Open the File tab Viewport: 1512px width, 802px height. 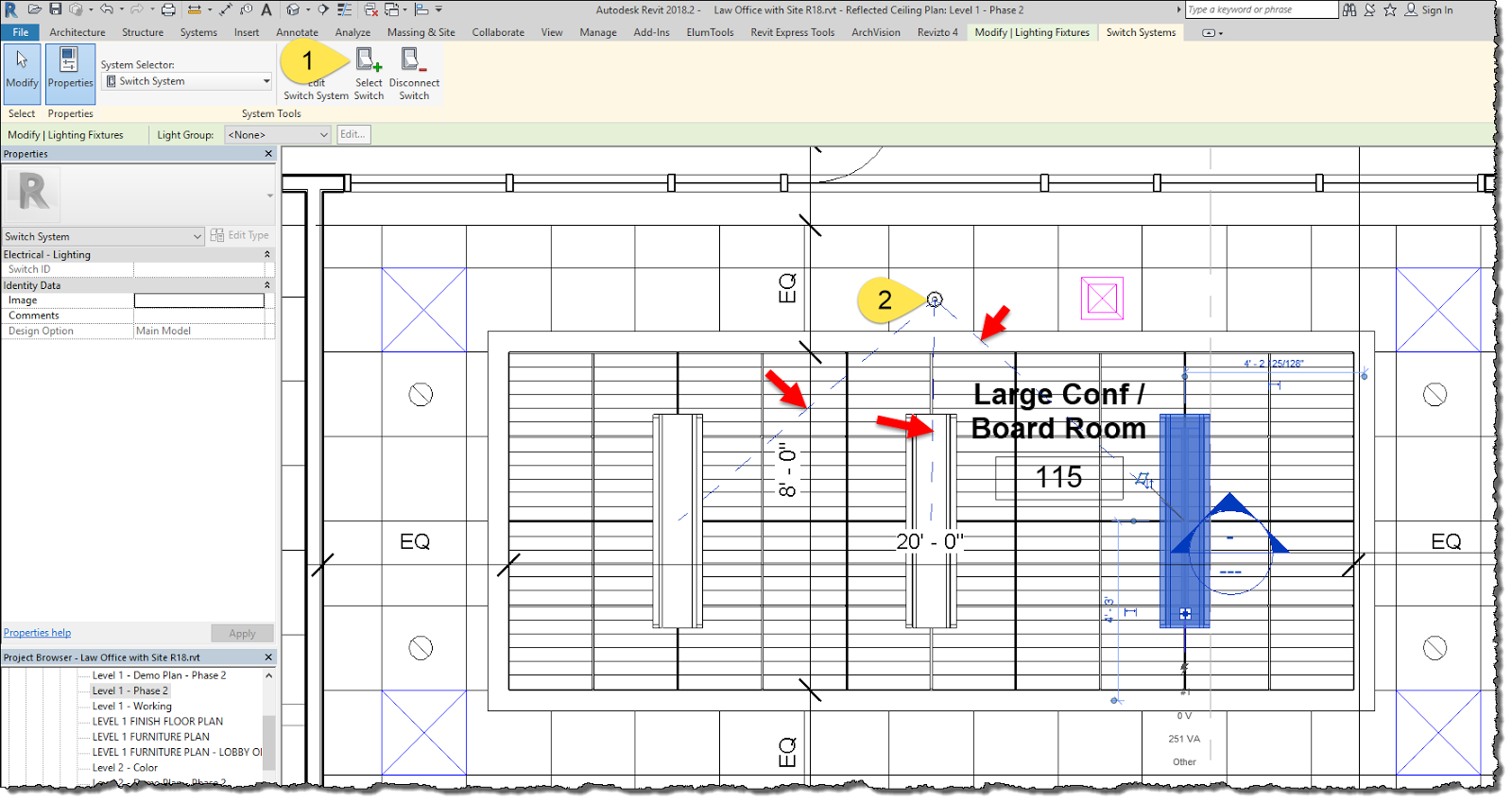pos(20,32)
